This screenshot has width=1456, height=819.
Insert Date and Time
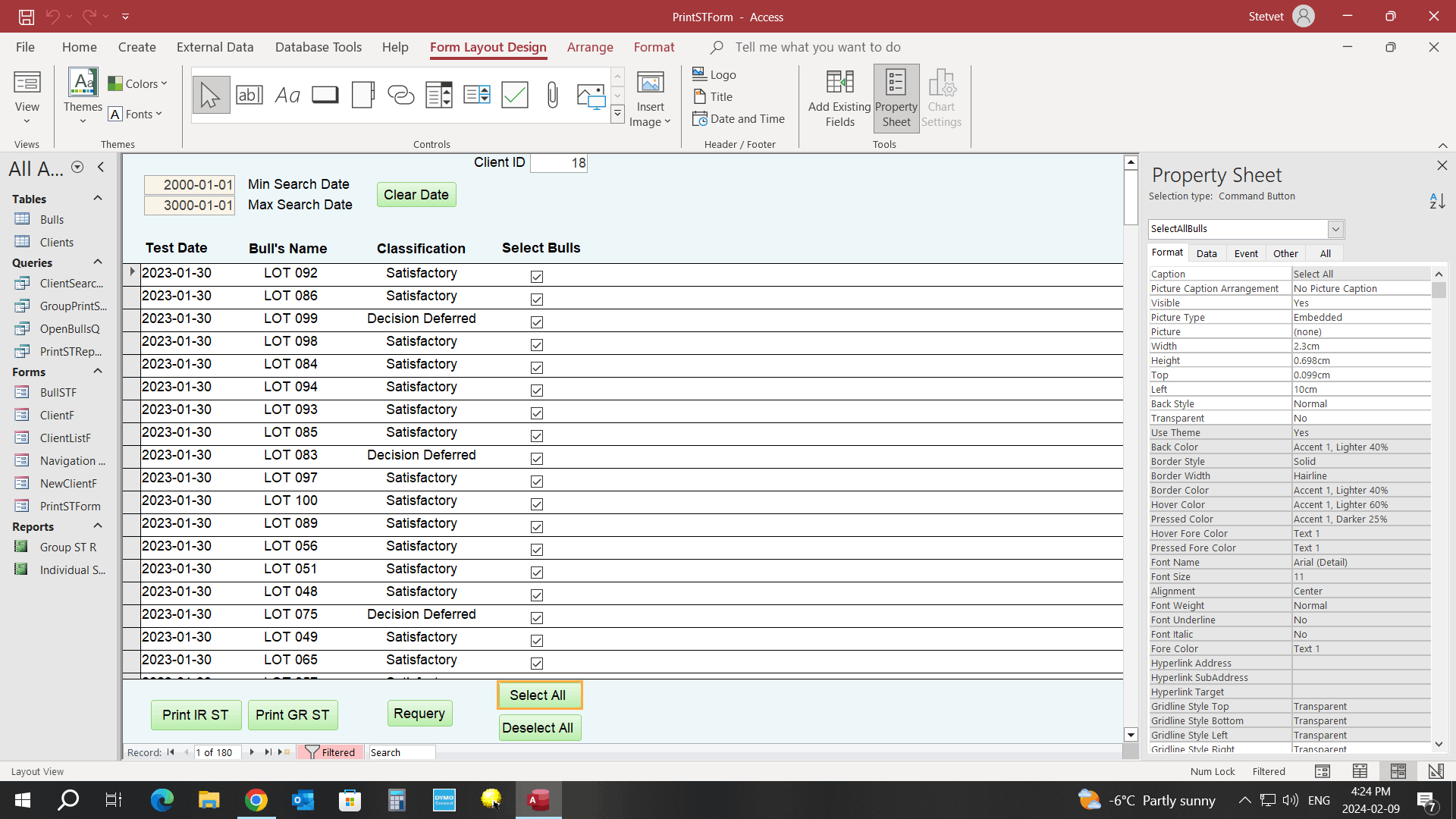click(x=739, y=119)
